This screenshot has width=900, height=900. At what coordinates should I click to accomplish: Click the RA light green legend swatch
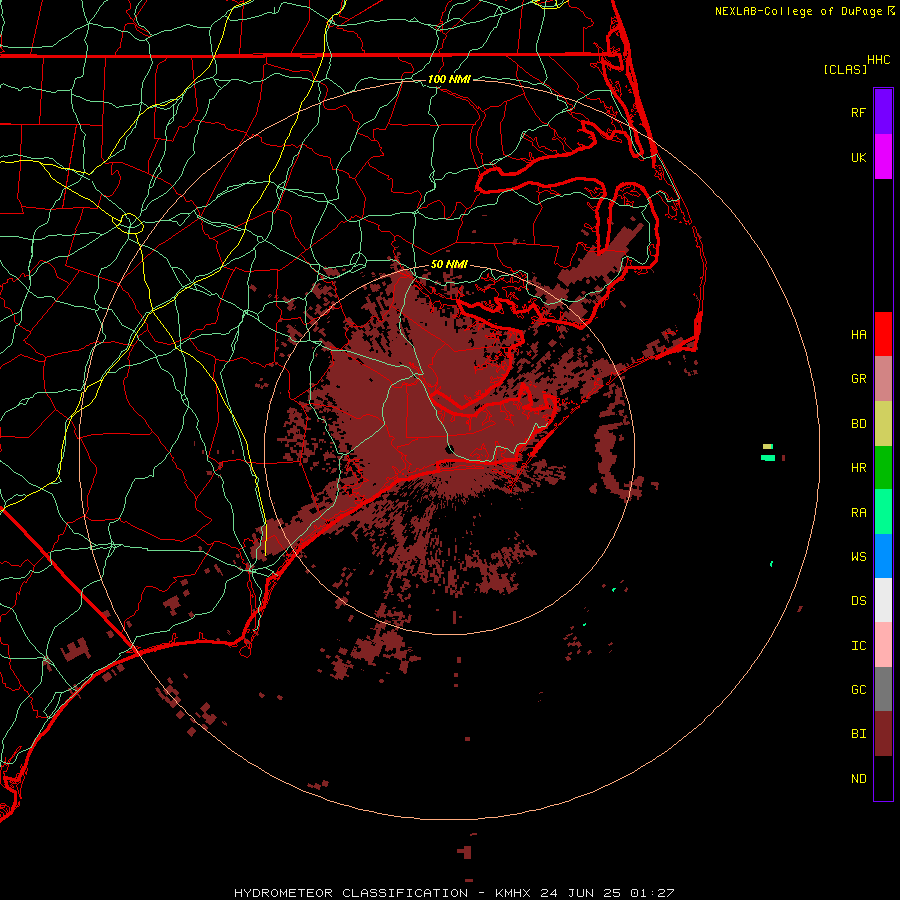click(883, 512)
